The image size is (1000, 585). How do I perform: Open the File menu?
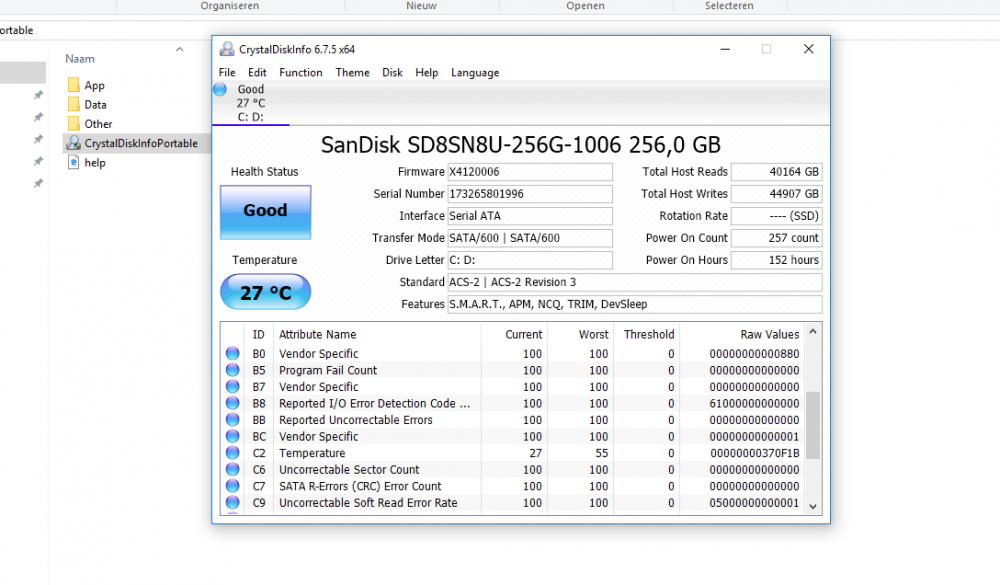click(x=227, y=73)
